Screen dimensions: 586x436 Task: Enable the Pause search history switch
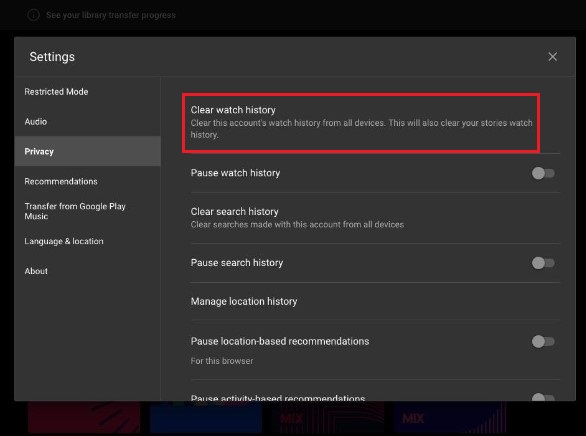[543, 263]
